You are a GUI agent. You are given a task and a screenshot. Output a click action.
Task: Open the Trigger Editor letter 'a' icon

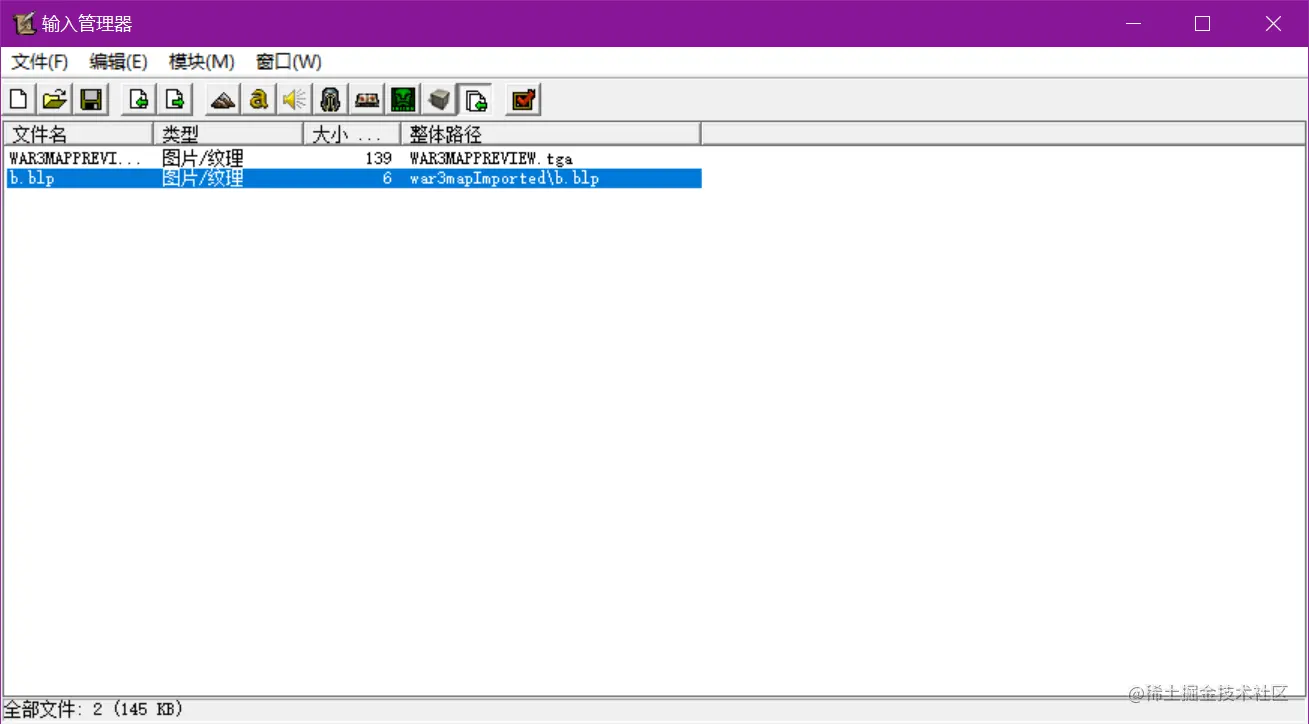click(x=259, y=99)
